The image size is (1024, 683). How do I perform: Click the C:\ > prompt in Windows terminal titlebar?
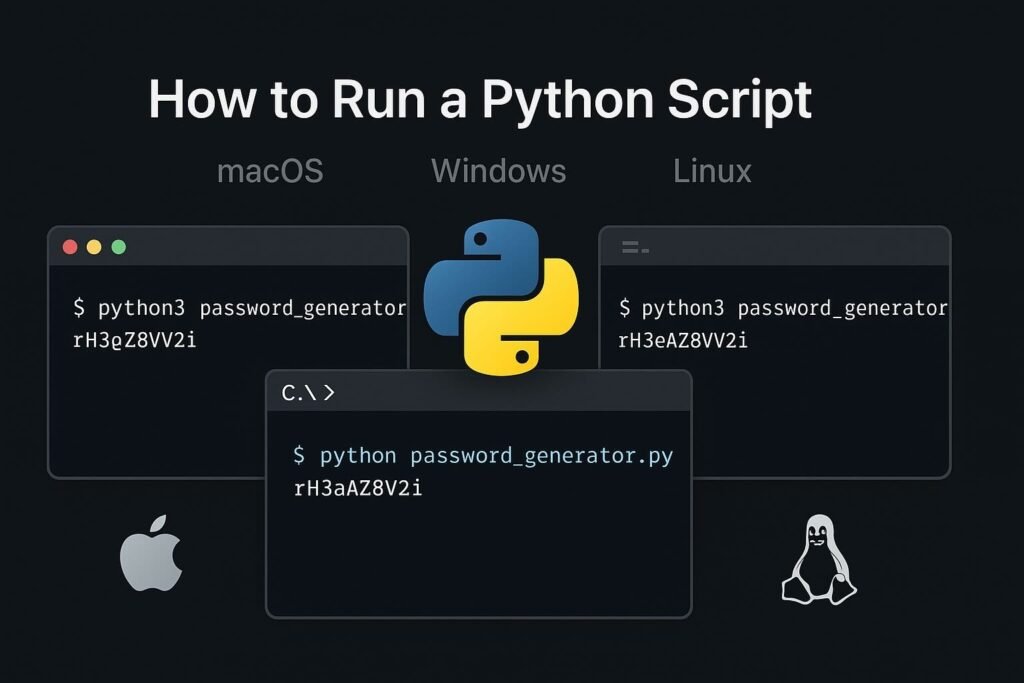pos(308,392)
